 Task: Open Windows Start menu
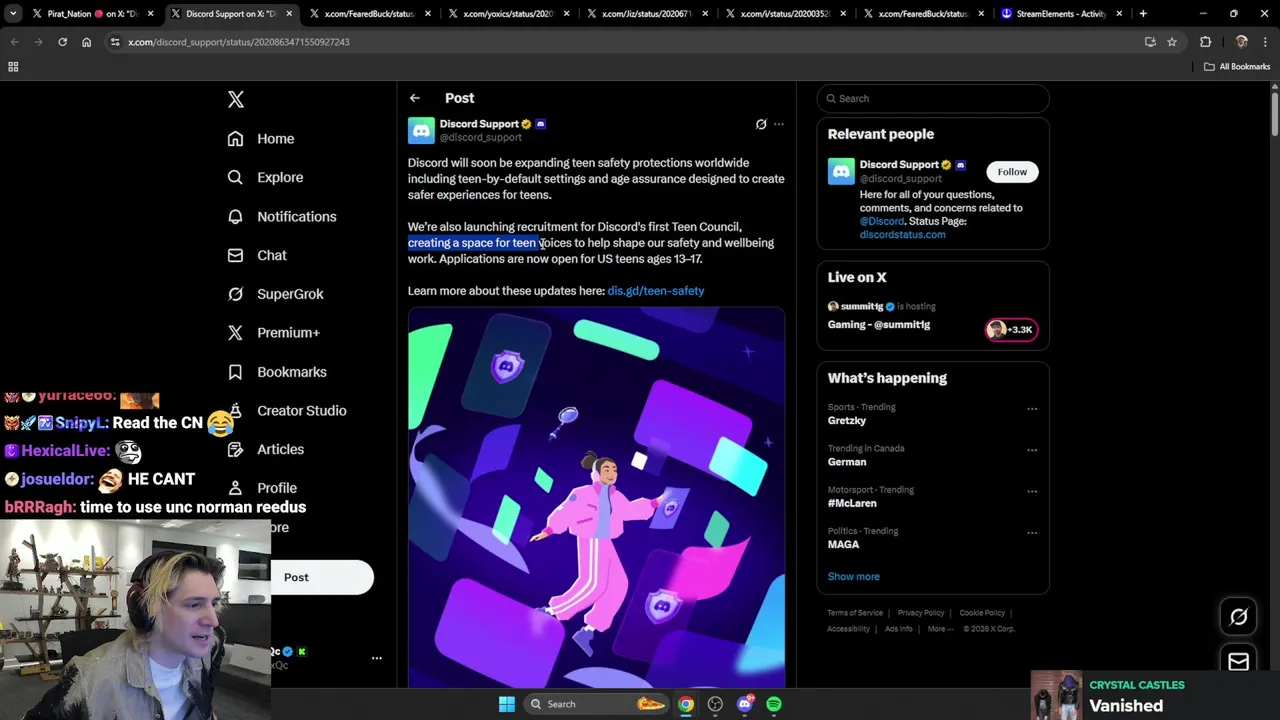coord(507,704)
